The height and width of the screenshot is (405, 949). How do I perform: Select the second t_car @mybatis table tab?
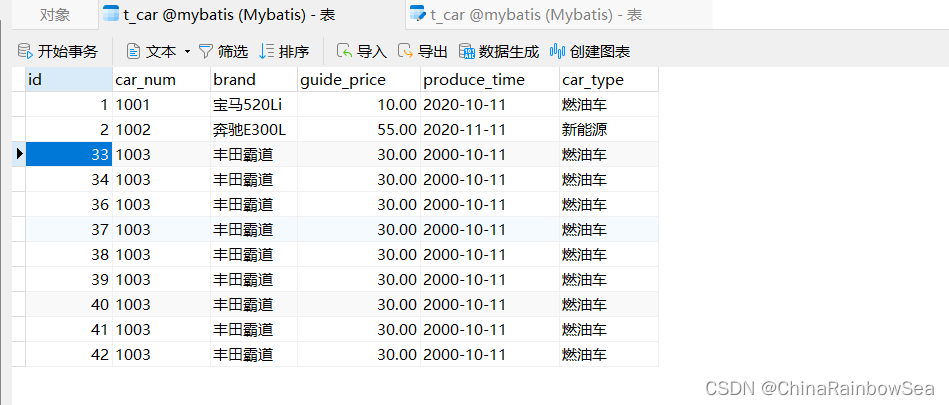[x=559, y=15]
